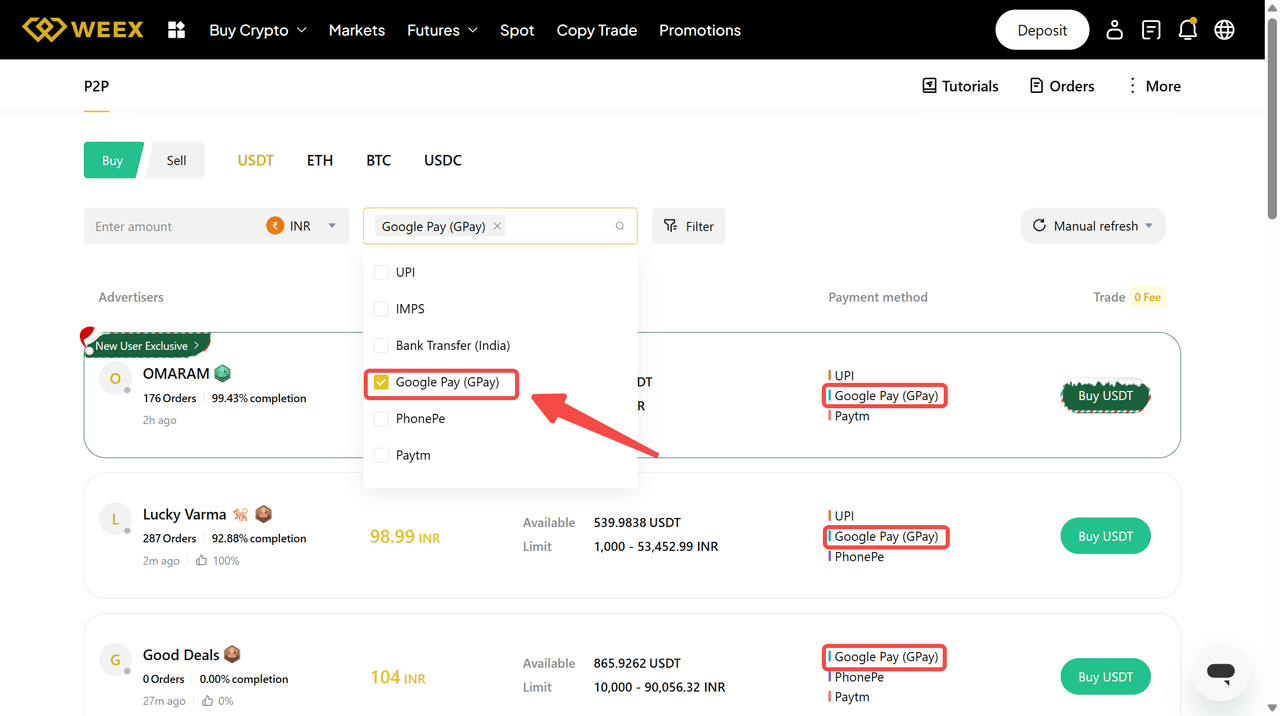Viewport: 1280px width, 716px height.
Task: Uncheck the Google Pay (GPay) checkbox
Action: click(381, 382)
